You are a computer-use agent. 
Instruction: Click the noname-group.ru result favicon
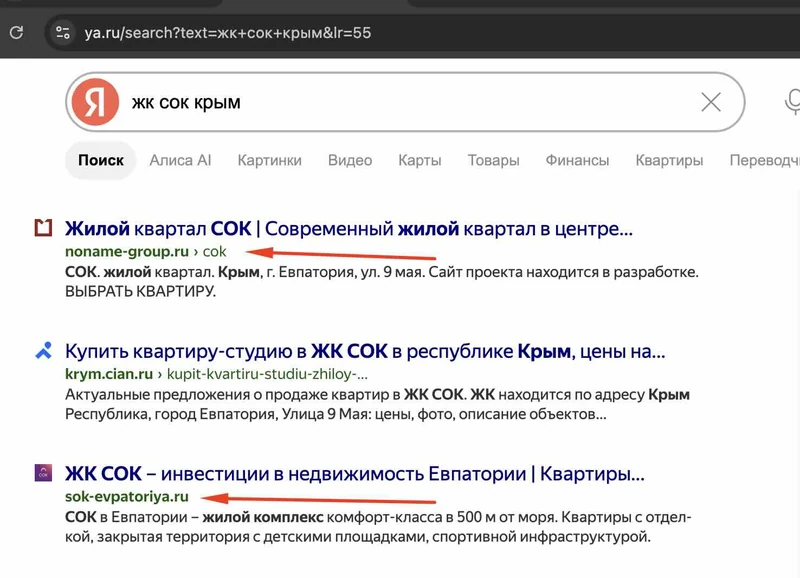43,228
